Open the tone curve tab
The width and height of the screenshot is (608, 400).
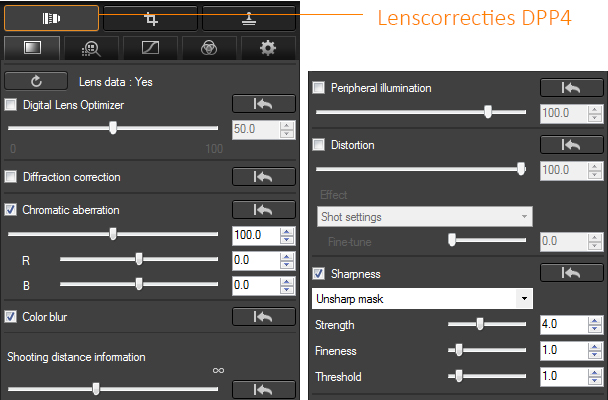(x=150, y=48)
